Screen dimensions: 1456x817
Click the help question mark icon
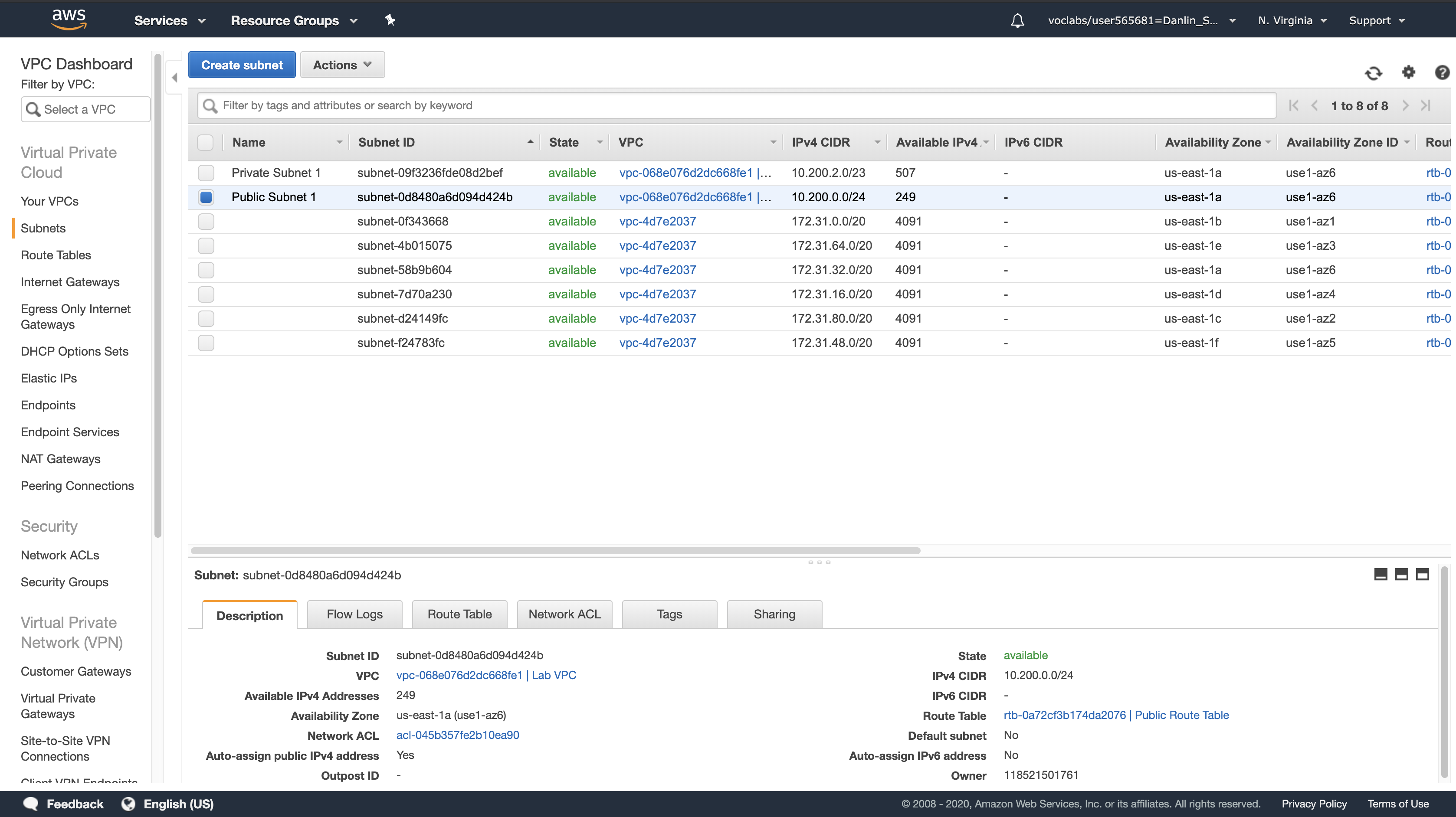[x=1442, y=72]
